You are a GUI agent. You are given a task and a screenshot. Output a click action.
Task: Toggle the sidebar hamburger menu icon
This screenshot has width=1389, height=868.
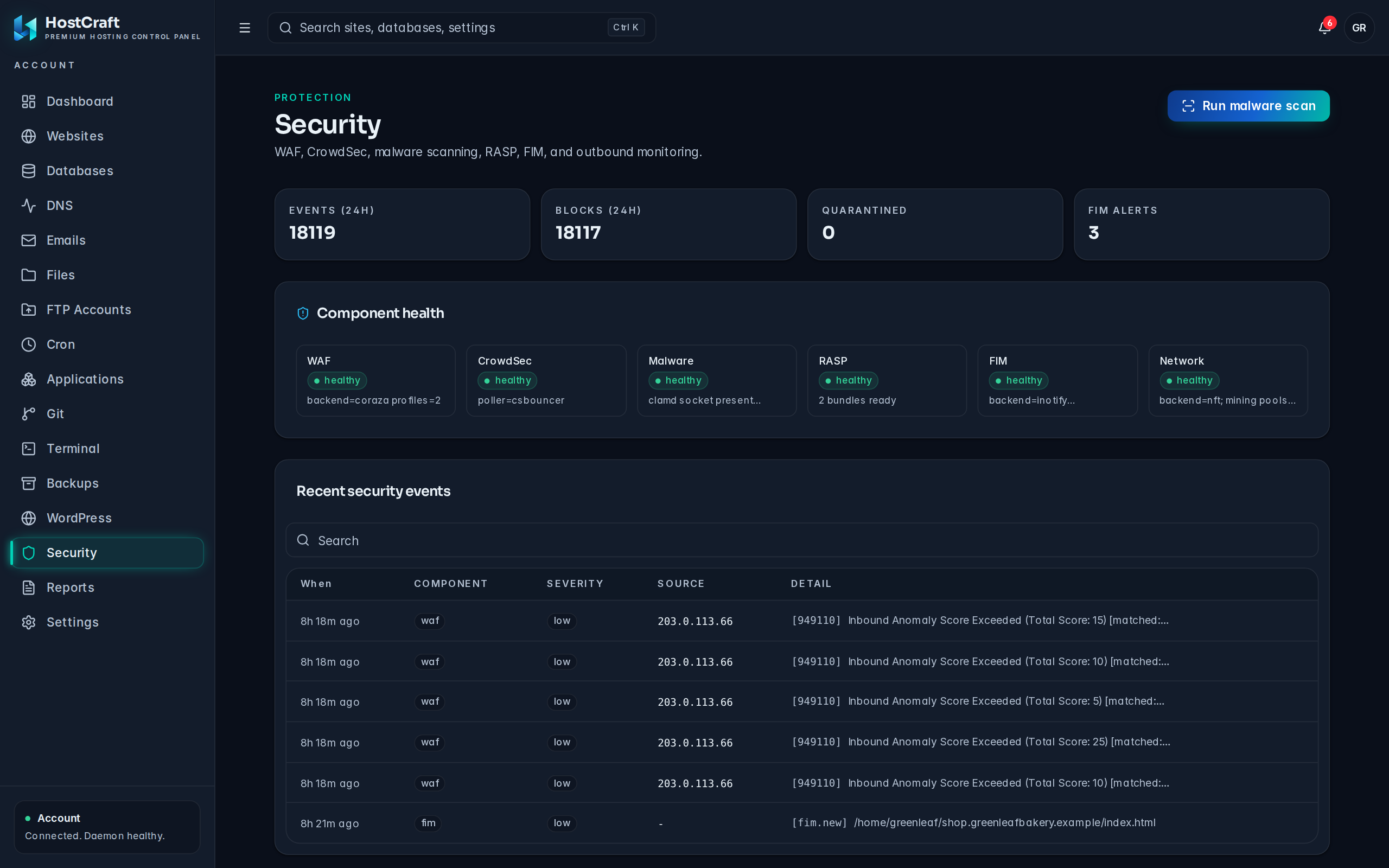[x=245, y=28]
